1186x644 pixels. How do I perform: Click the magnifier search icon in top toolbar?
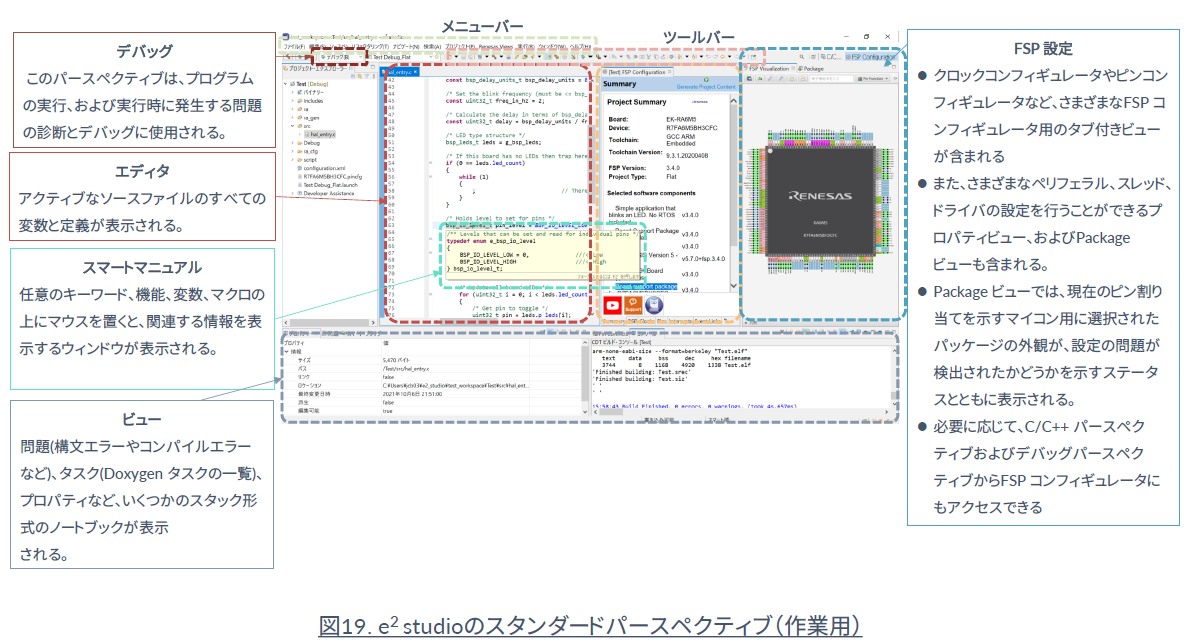[x=801, y=57]
